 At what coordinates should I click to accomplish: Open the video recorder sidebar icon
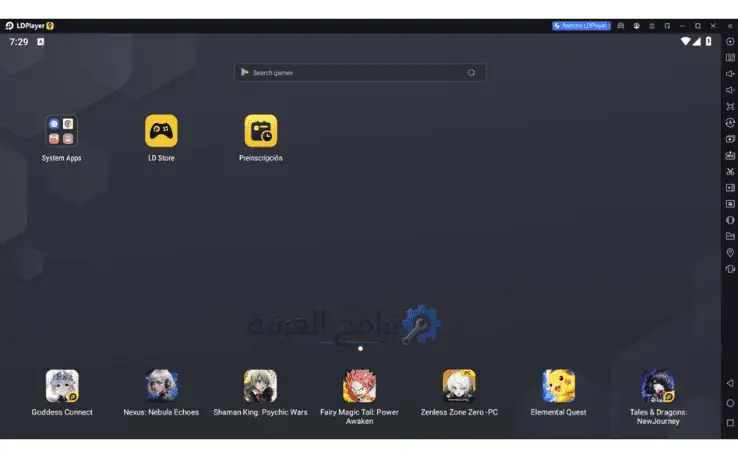(x=730, y=188)
